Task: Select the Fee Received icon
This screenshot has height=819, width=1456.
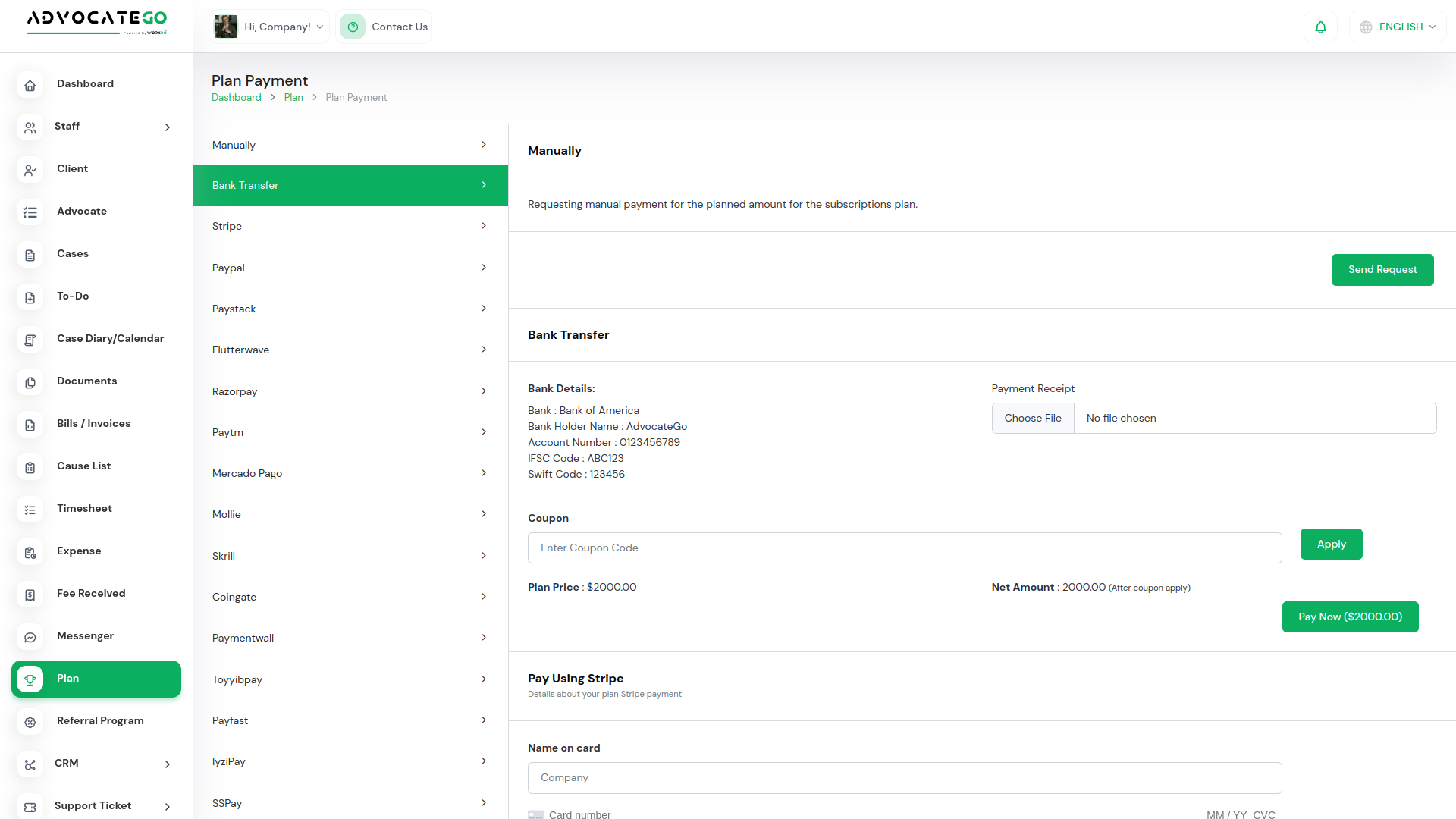Action: tap(30, 595)
